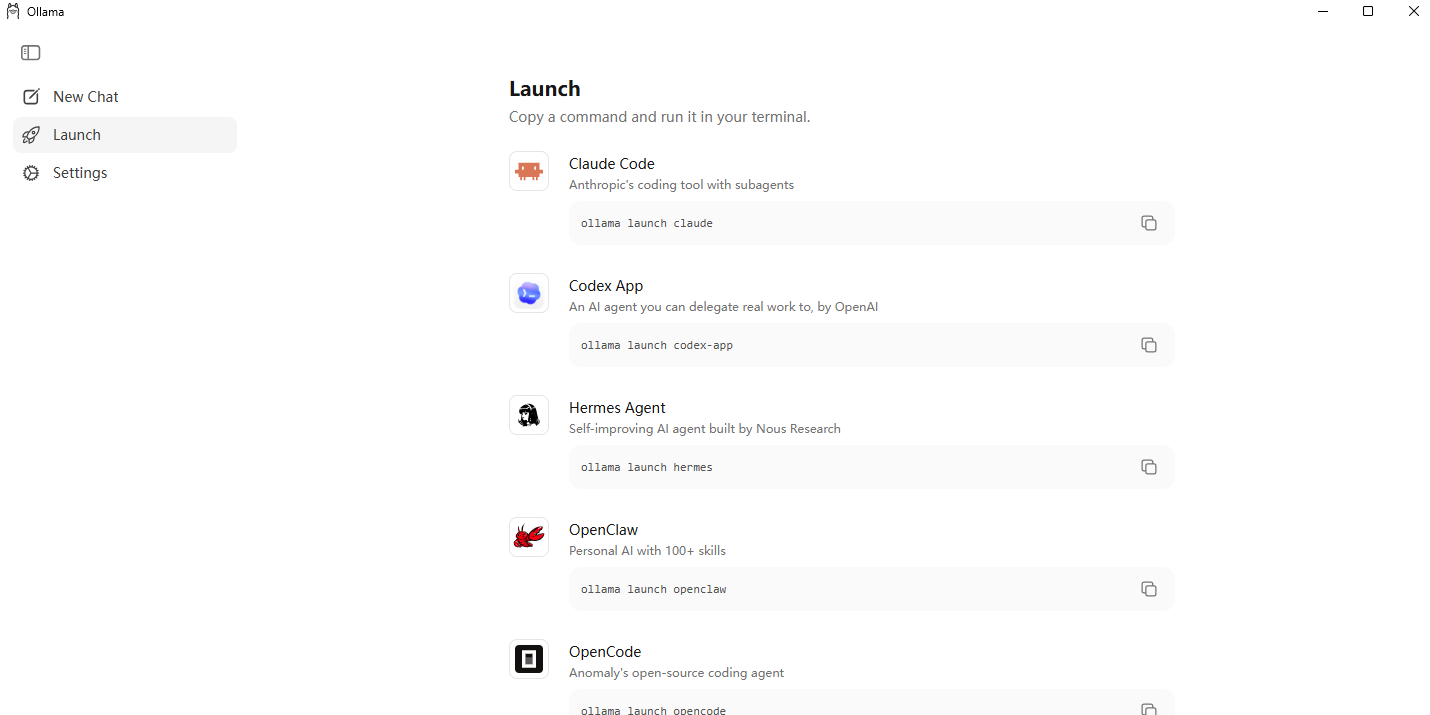Viewport: 1430px width, 715px height.
Task: Copy the ollama launch openclaw command
Action: point(1149,589)
